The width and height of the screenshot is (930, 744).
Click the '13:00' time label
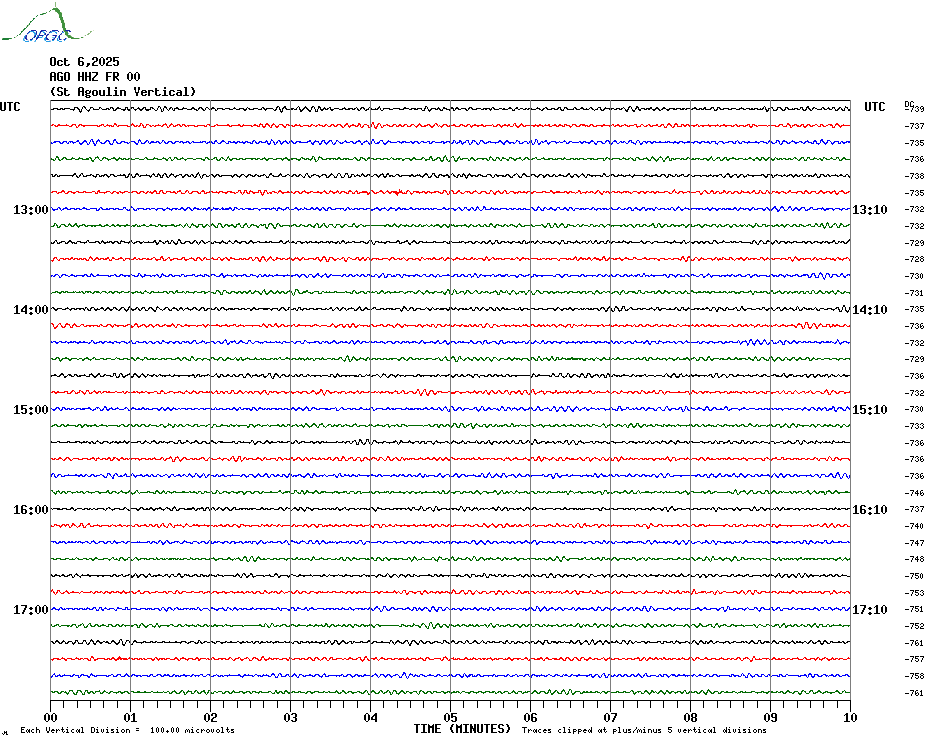(31, 209)
